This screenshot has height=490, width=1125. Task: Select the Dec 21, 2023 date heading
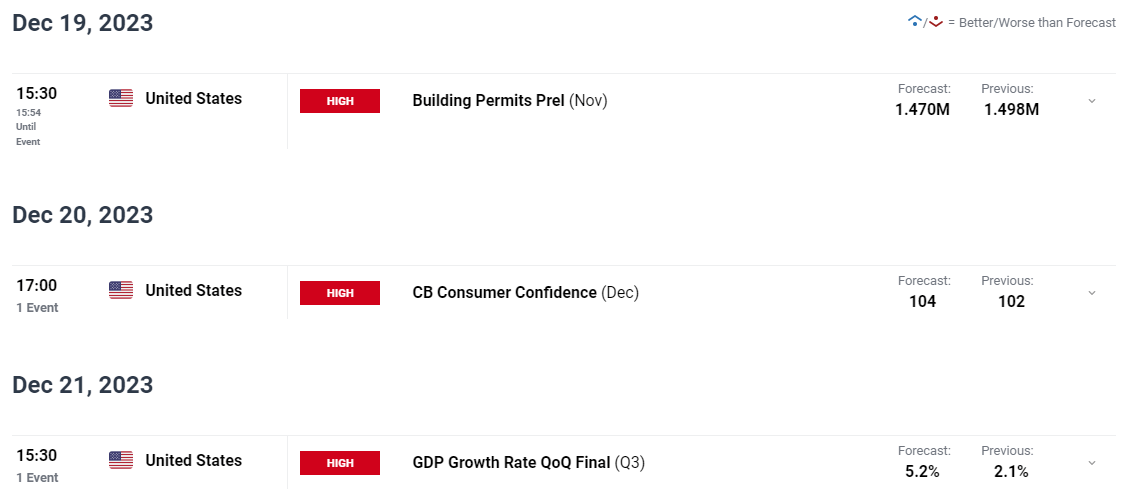point(83,385)
